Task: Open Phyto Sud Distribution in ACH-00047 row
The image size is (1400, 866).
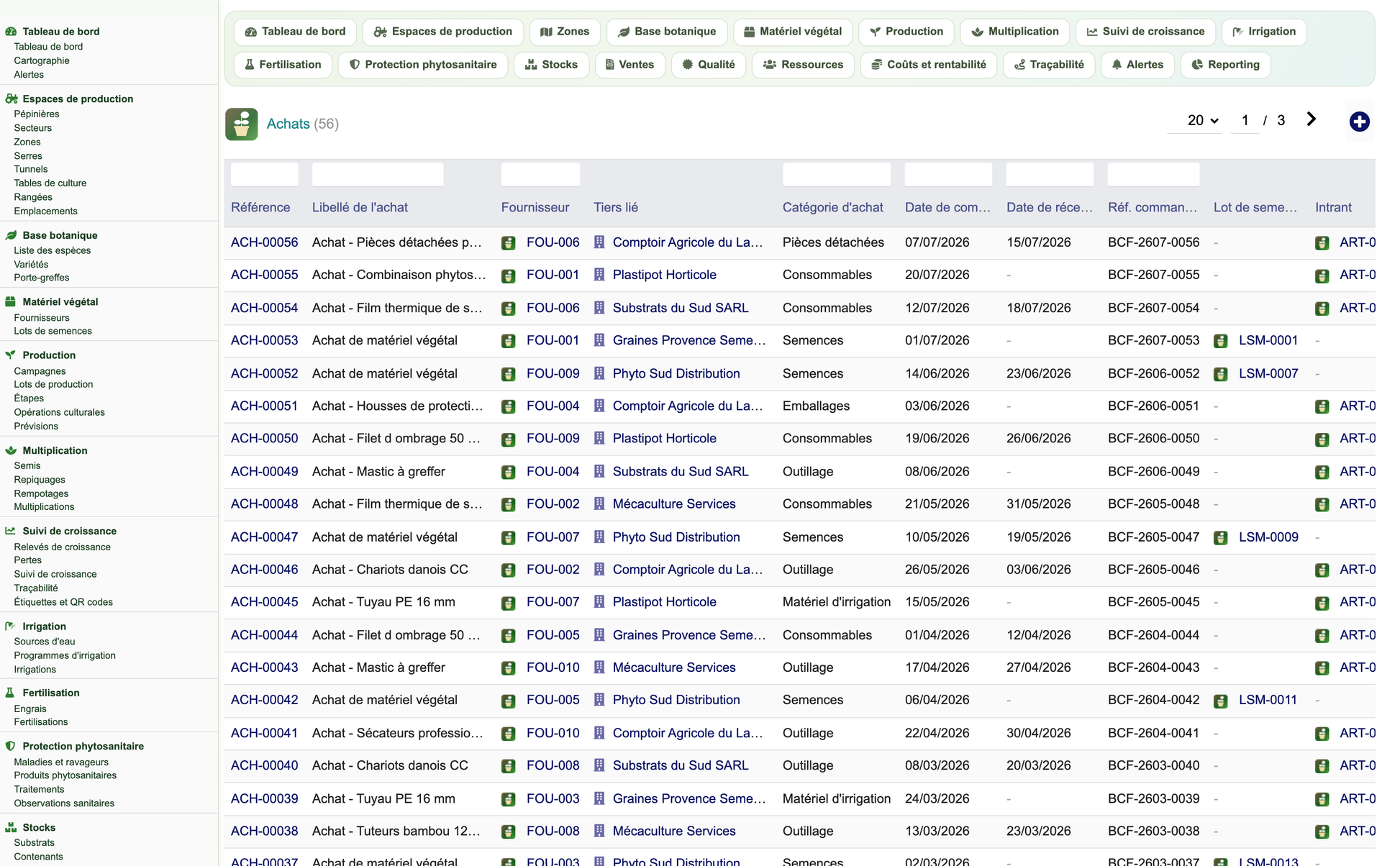Action: click(x=676, y=537)
